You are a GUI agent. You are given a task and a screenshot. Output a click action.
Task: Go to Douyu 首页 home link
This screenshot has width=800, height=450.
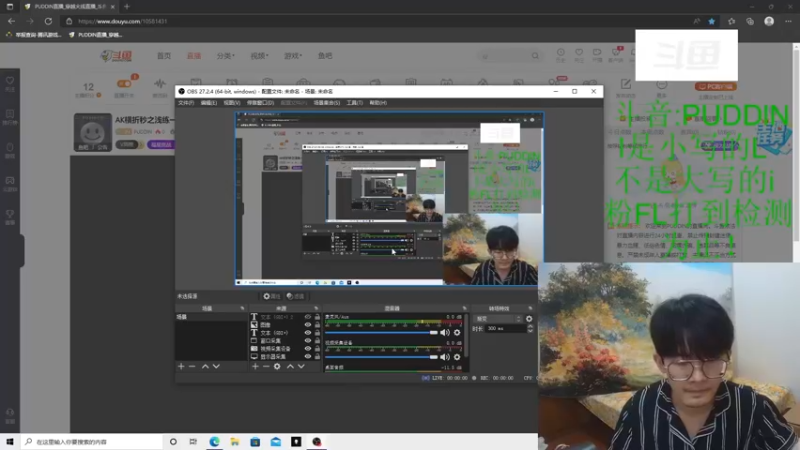tap(164, 56)
